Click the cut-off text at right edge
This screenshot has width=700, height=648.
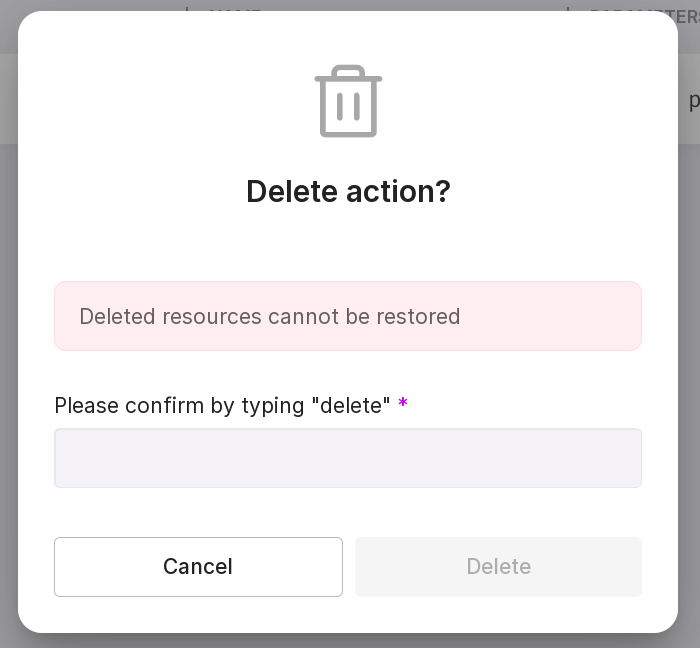coord(693,101)
